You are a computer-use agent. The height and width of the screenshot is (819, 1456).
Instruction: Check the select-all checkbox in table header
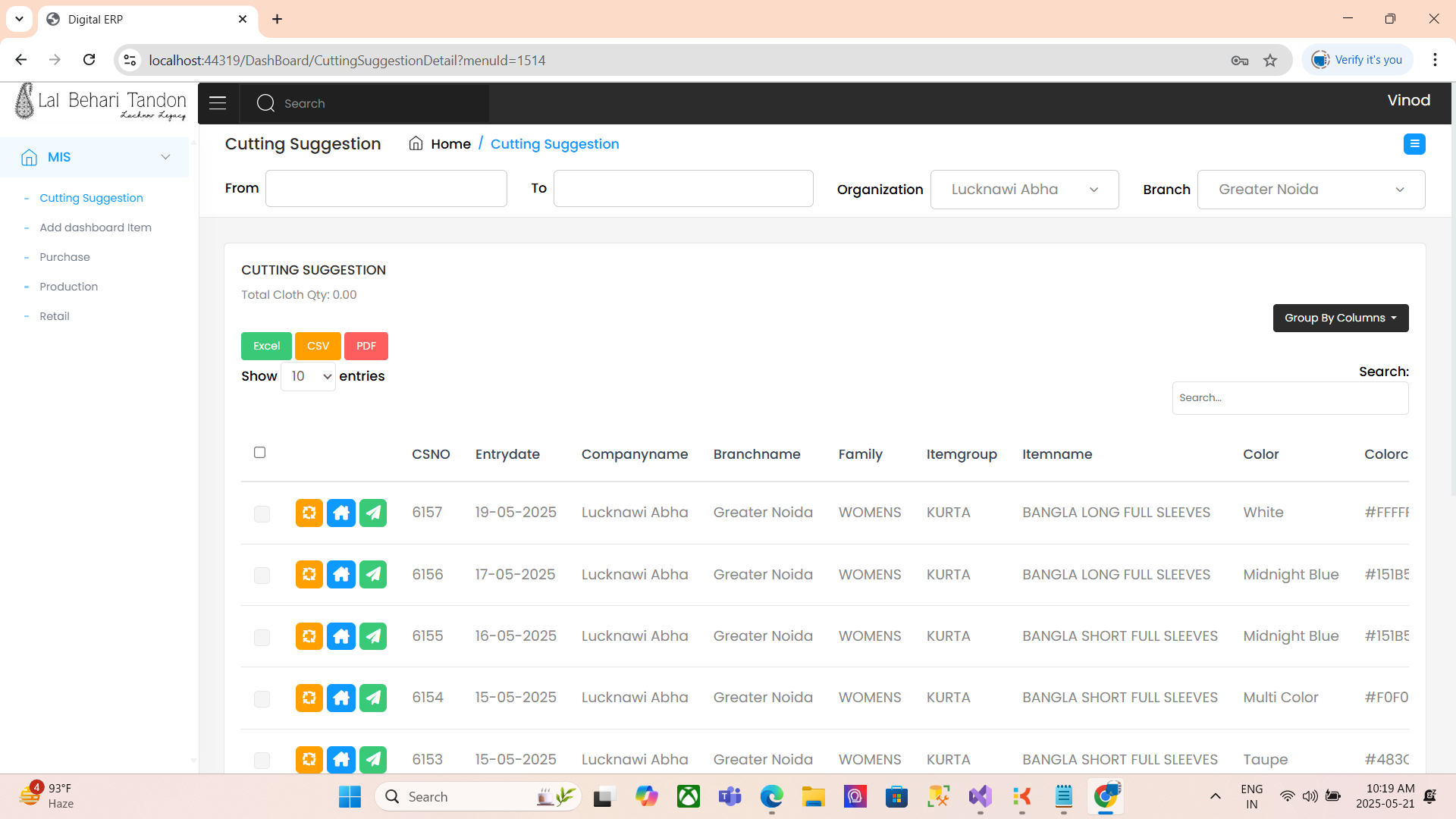pyautogui.click(x=259, y=453)
